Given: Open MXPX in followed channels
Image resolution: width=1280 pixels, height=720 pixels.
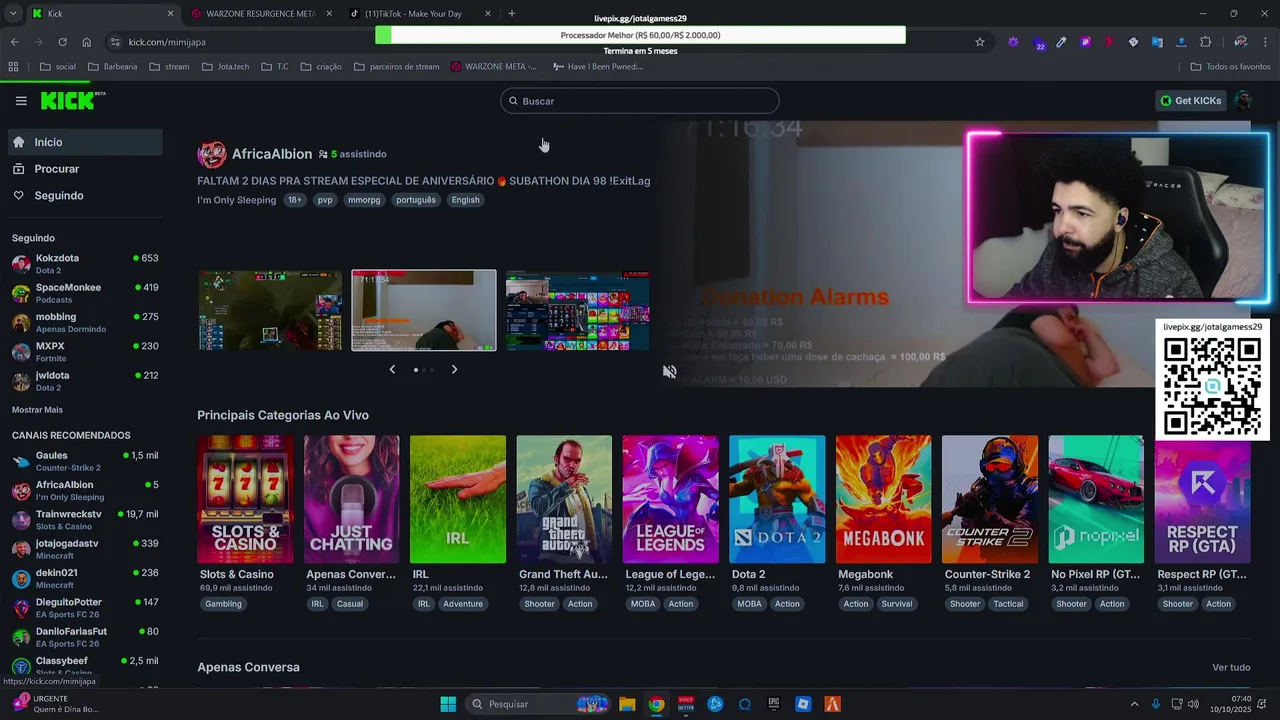Looking at the screenshot, I should 85,352.
